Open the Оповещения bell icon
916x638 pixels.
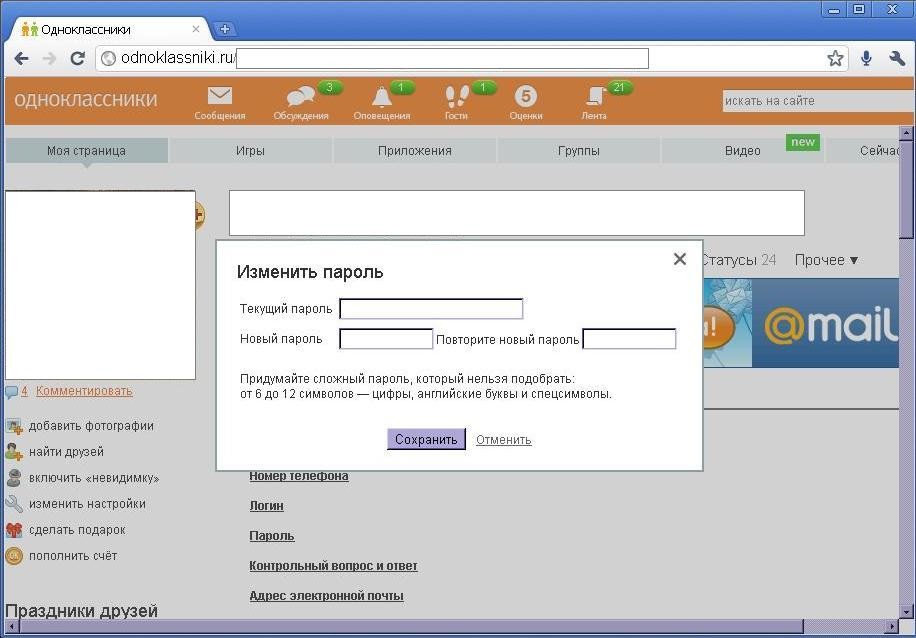click(381, 97)
